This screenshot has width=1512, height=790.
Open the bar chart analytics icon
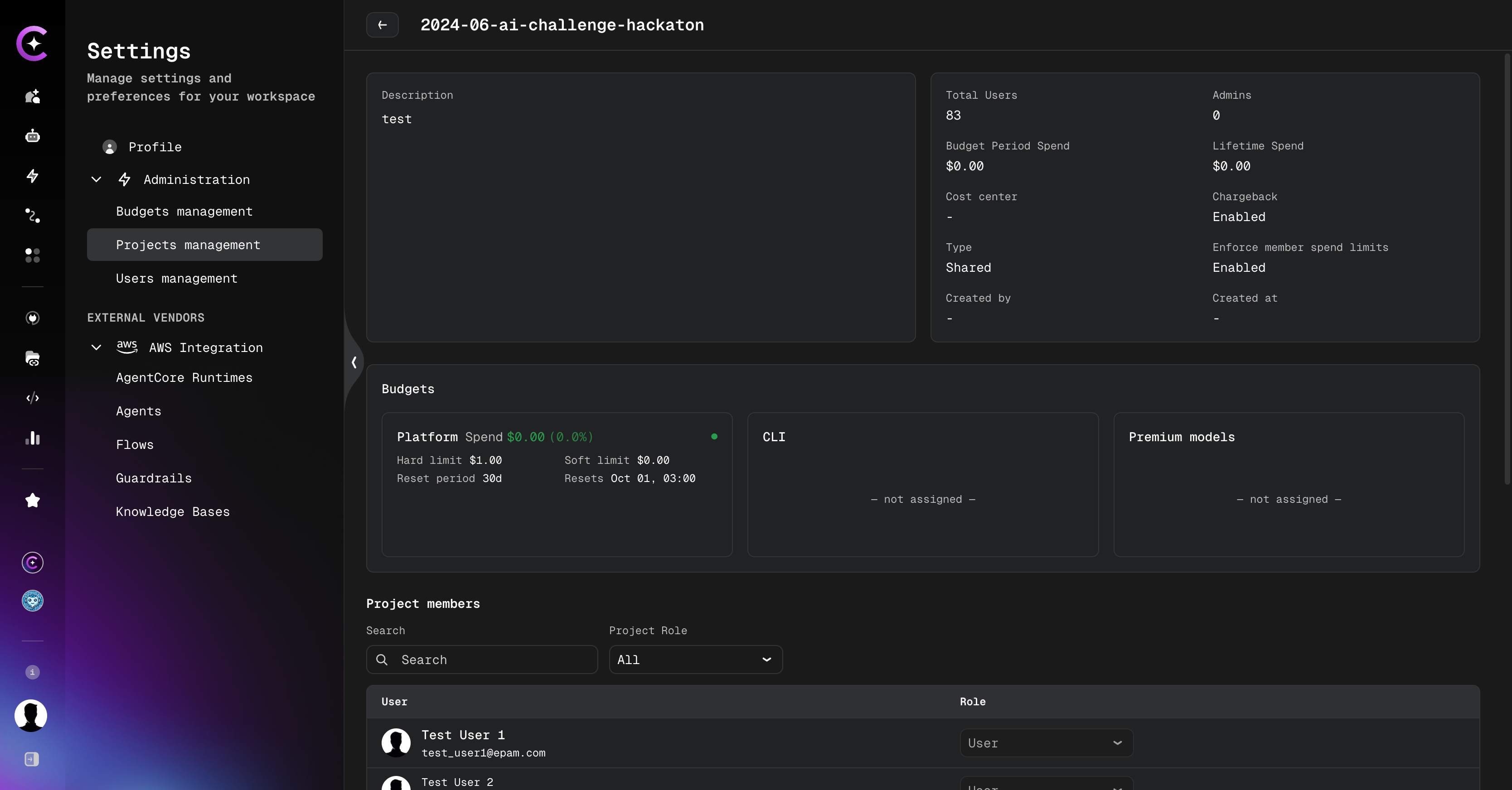[x=32, y=438]
